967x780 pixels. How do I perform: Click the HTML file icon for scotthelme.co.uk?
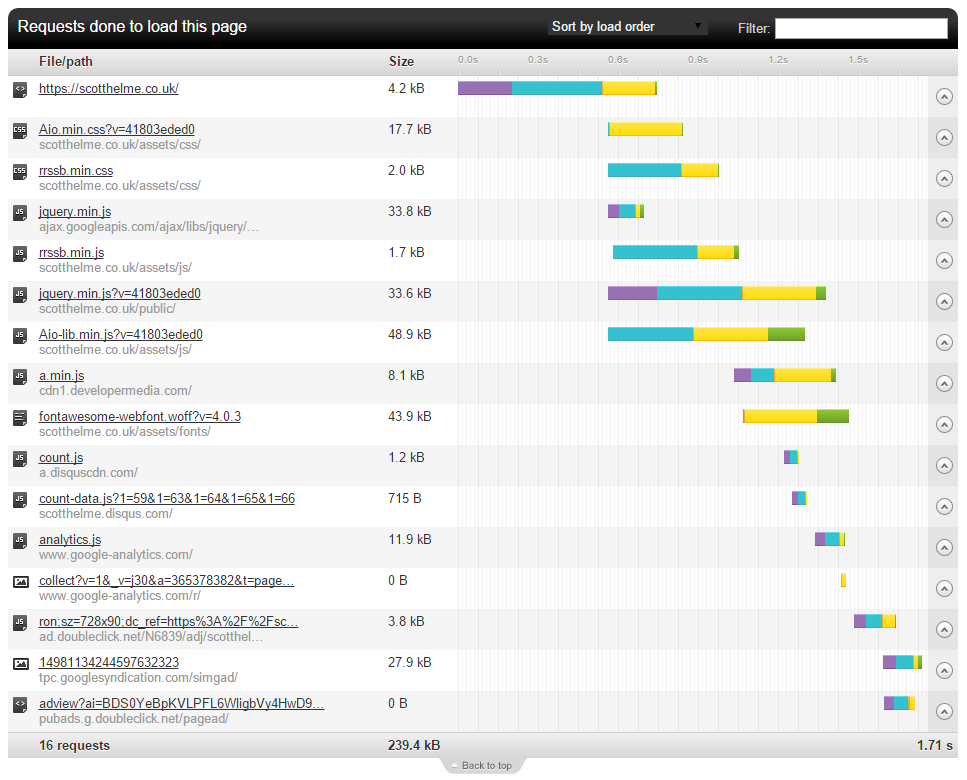click(20, 89)
